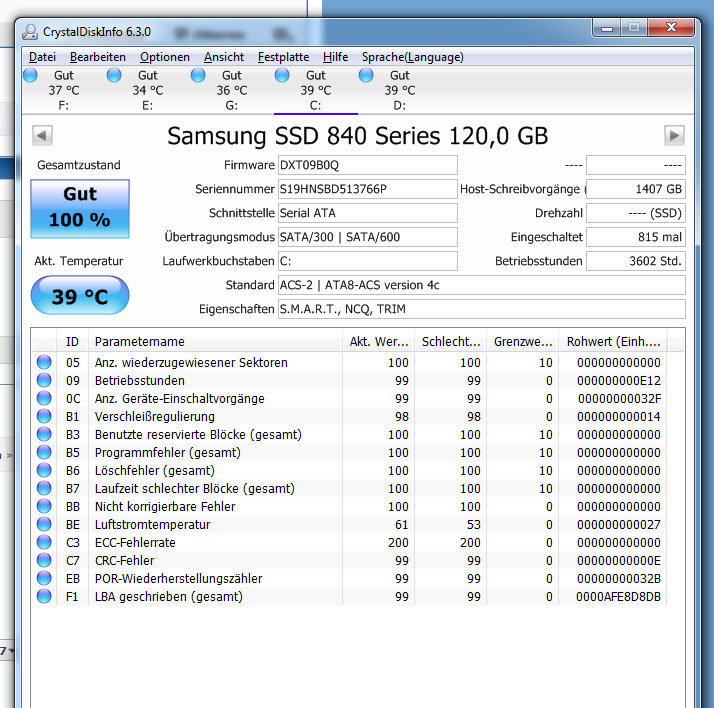Click ECC-Fehlerrate current value 200
Screen dimensions: 714x708
point(398,543)
